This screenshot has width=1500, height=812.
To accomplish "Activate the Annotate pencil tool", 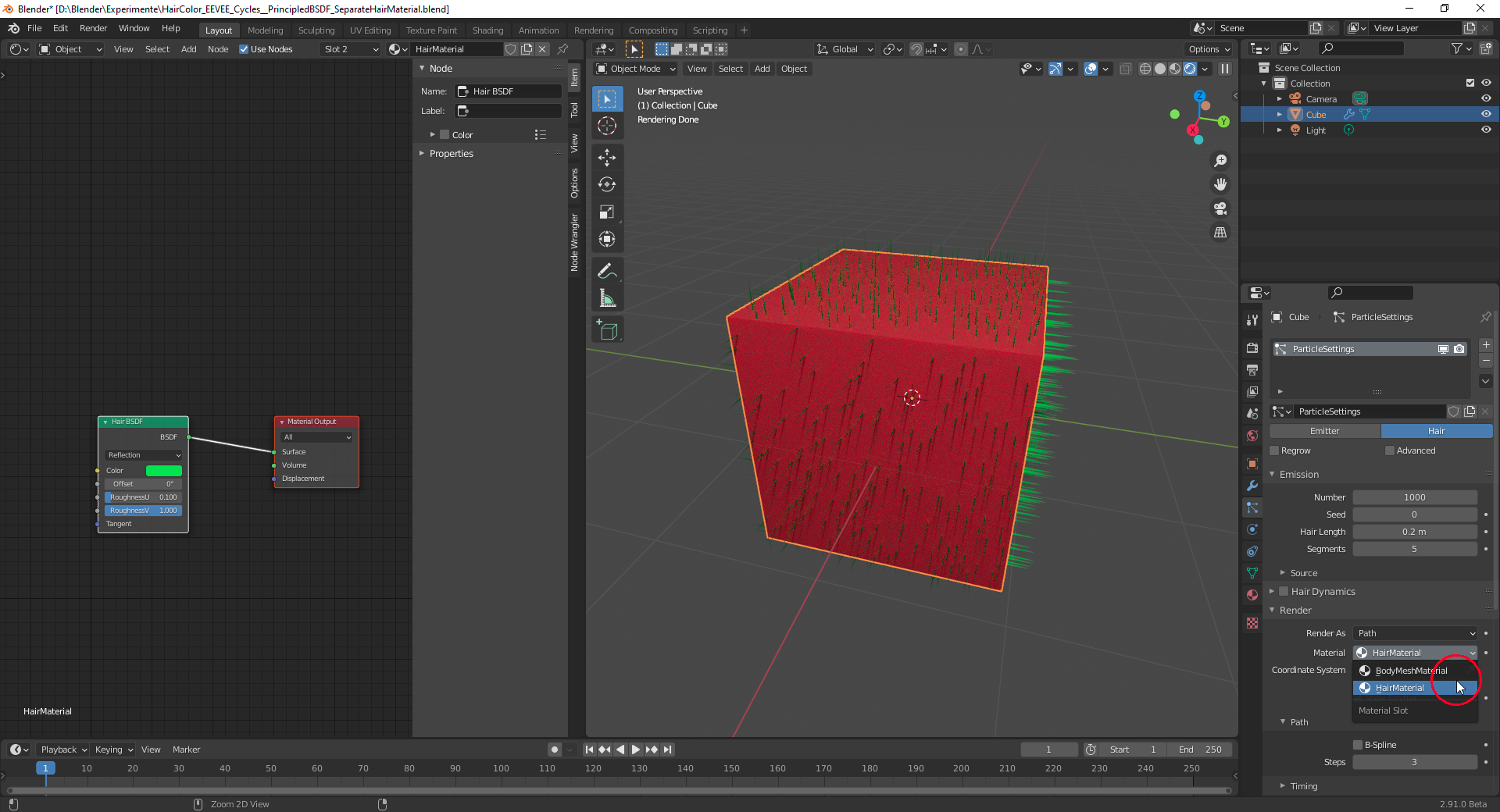I will click(607, 271).
